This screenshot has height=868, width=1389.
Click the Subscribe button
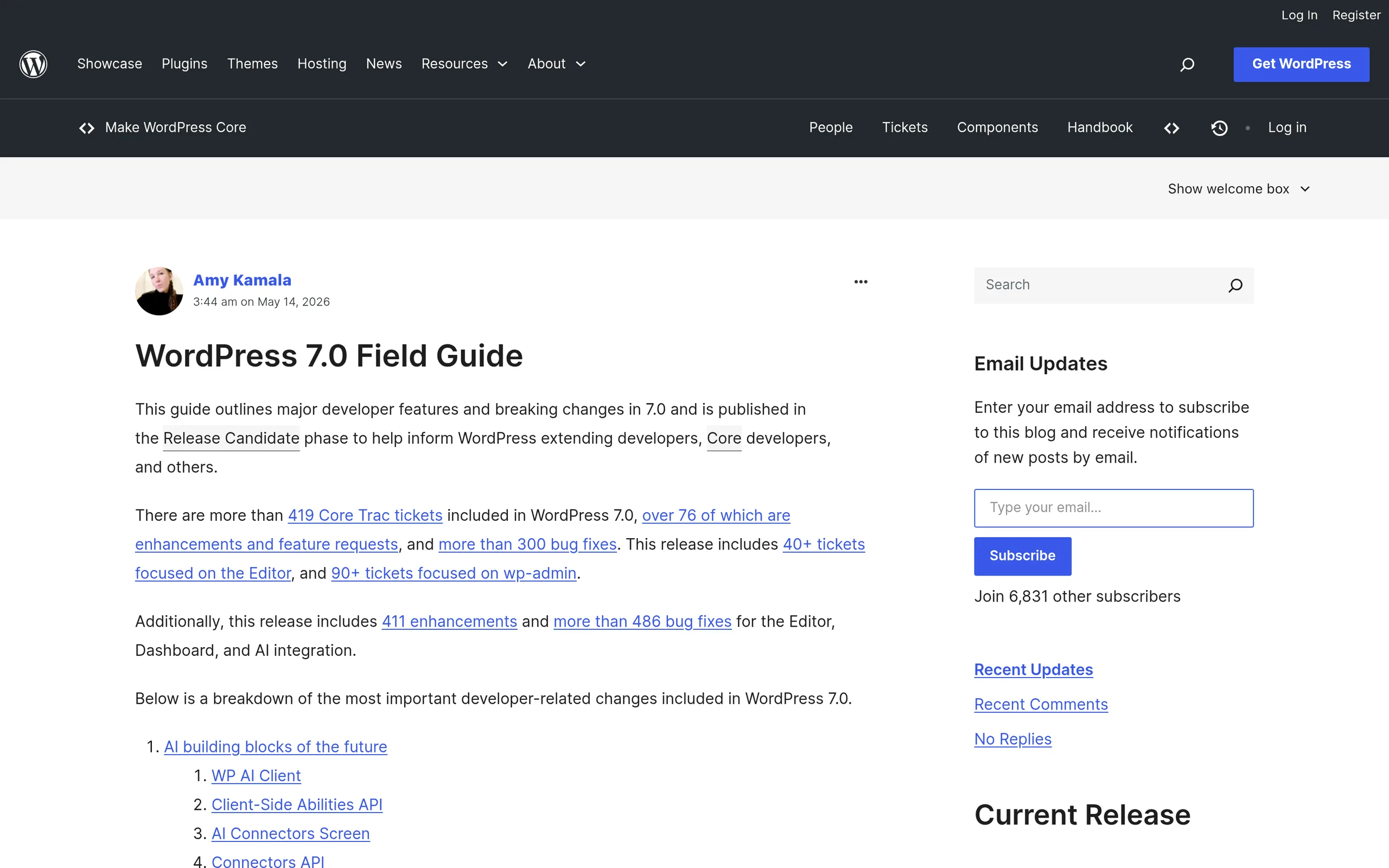1022,556
